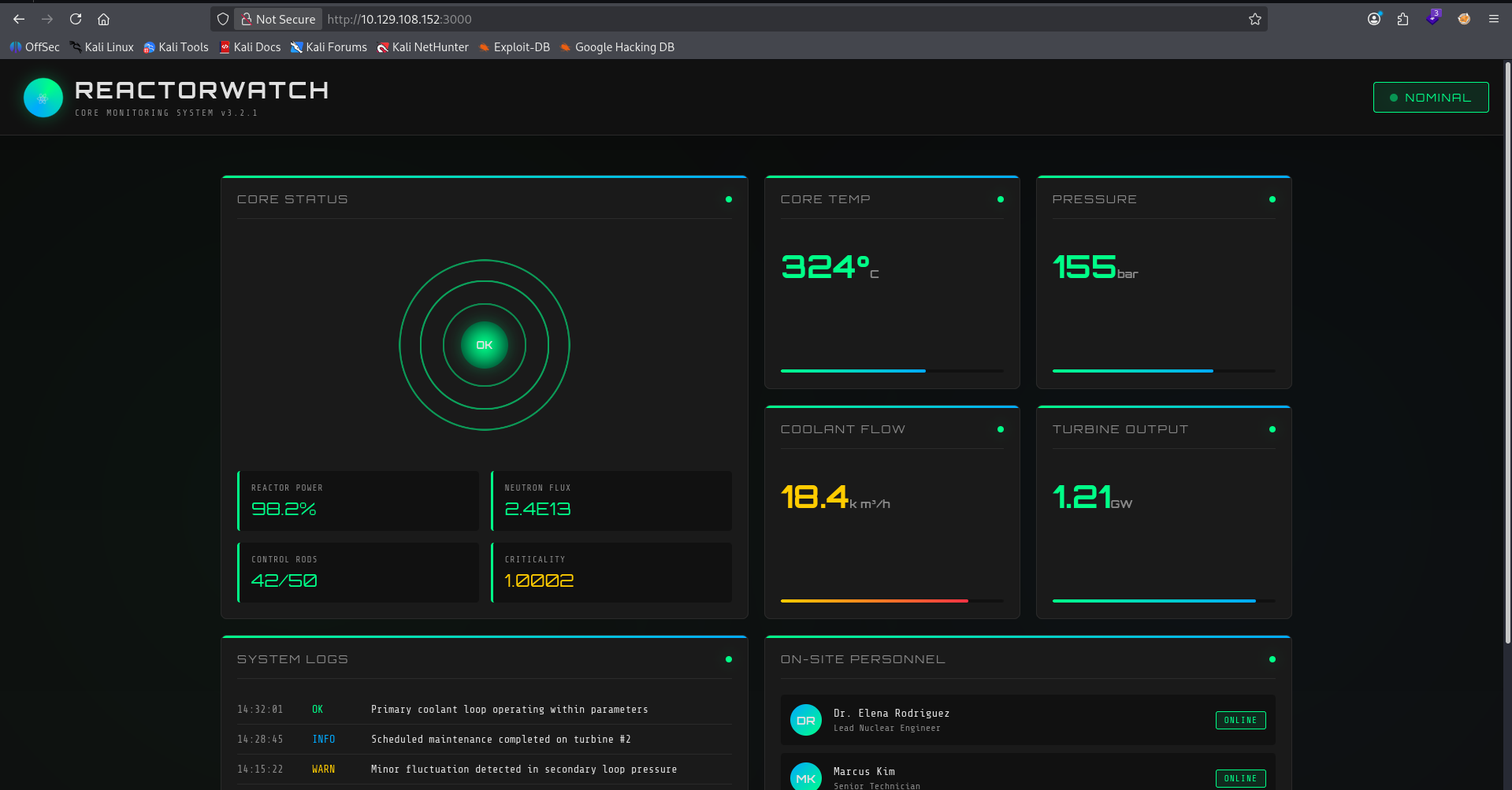Click the Core Status panel status dot

click(x=729, y=199)
